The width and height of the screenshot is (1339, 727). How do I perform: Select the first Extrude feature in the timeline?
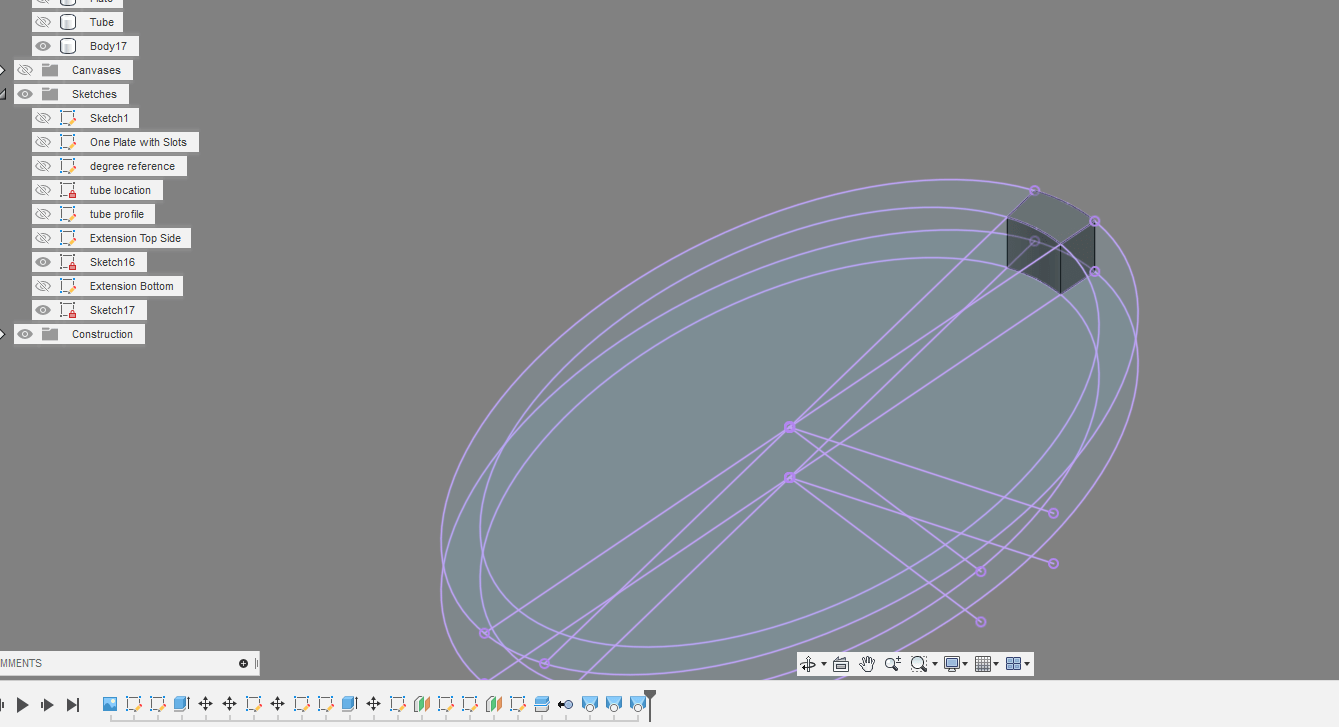click(182, 704)
